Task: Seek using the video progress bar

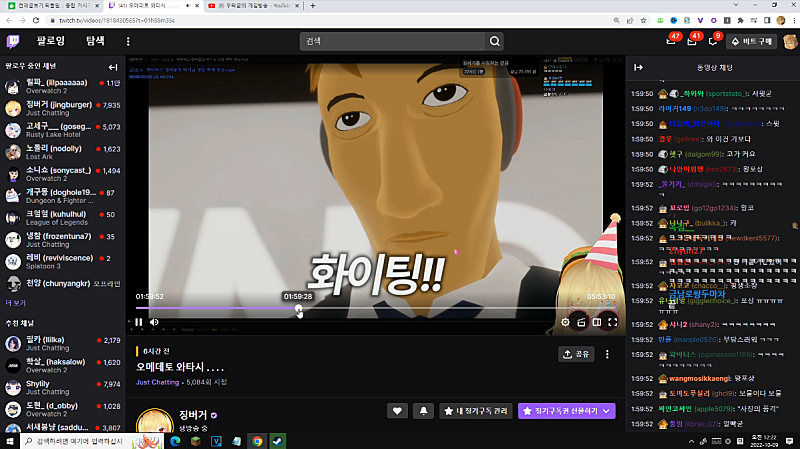Action: (375, 308)
